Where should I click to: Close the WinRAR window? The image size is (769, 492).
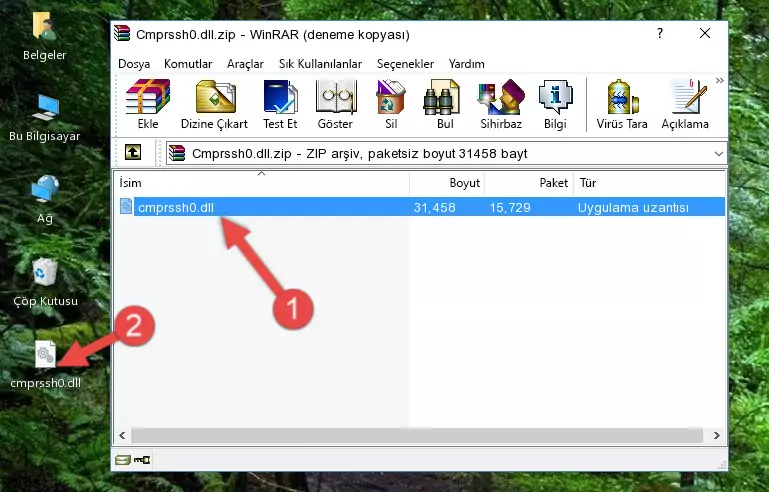pos(705,33)
